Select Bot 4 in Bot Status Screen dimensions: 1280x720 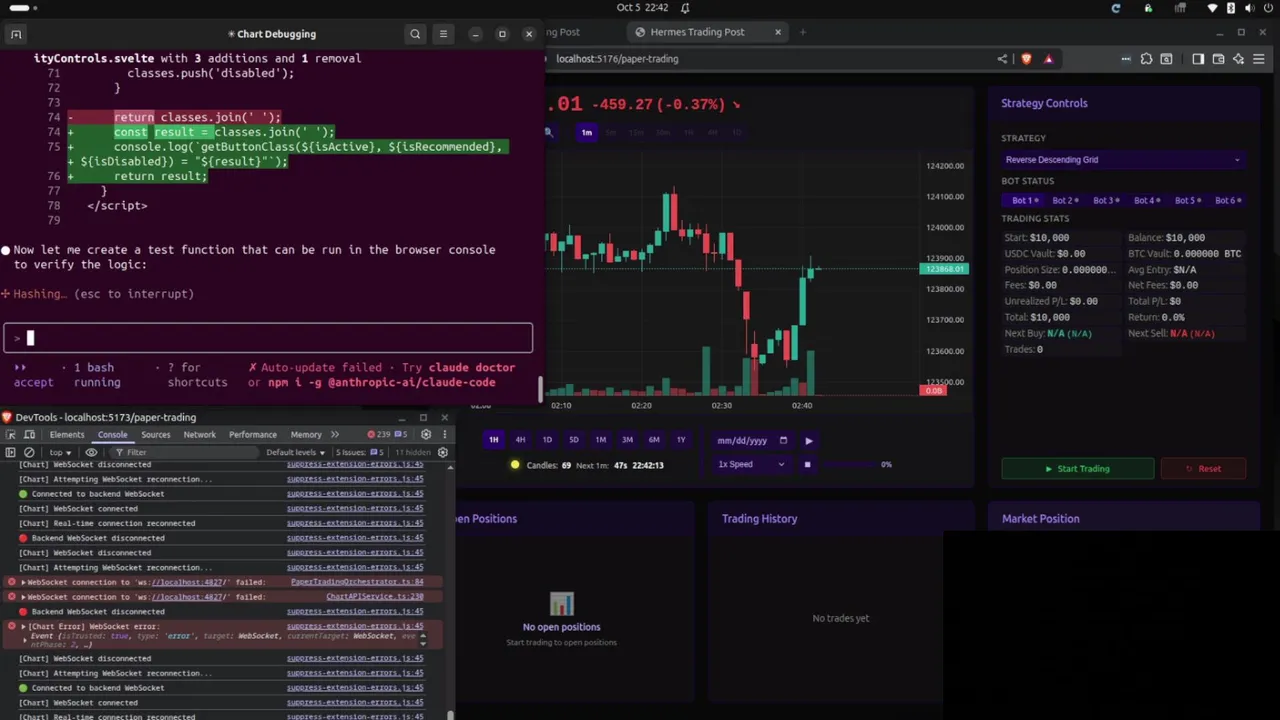click(1145, 200)
